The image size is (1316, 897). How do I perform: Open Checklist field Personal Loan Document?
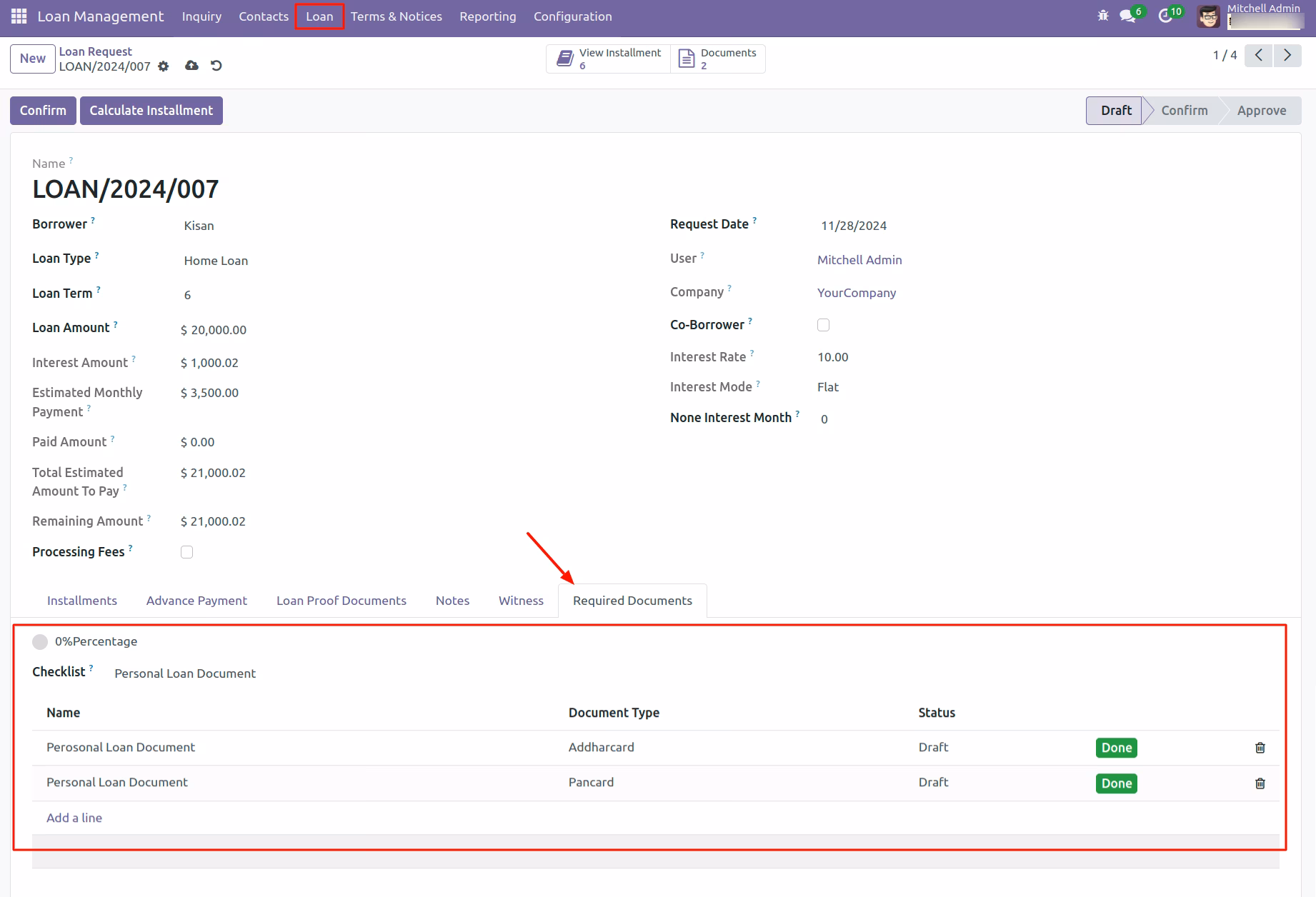tap(186, 673)
